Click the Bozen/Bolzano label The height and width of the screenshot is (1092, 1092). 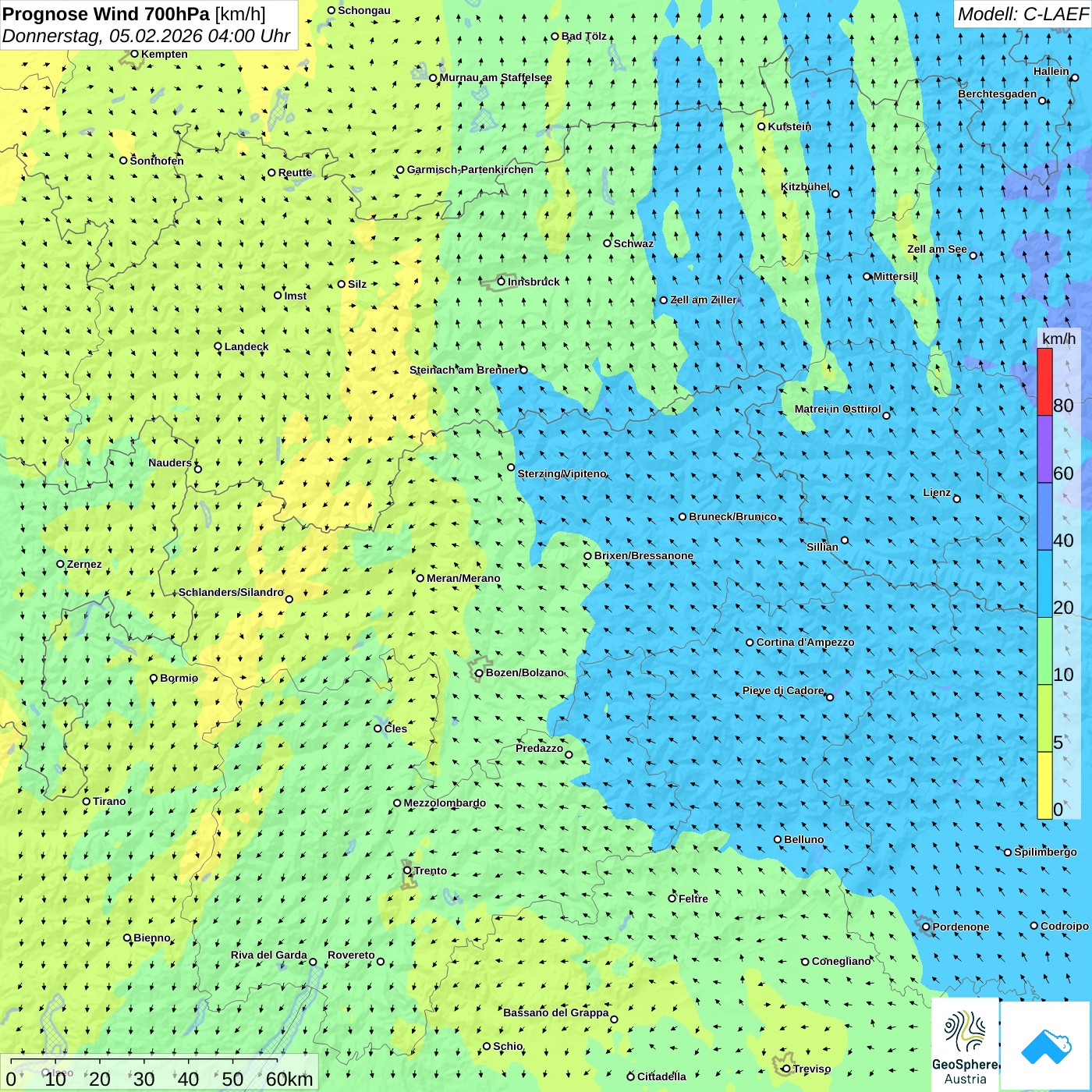[524, 672]
